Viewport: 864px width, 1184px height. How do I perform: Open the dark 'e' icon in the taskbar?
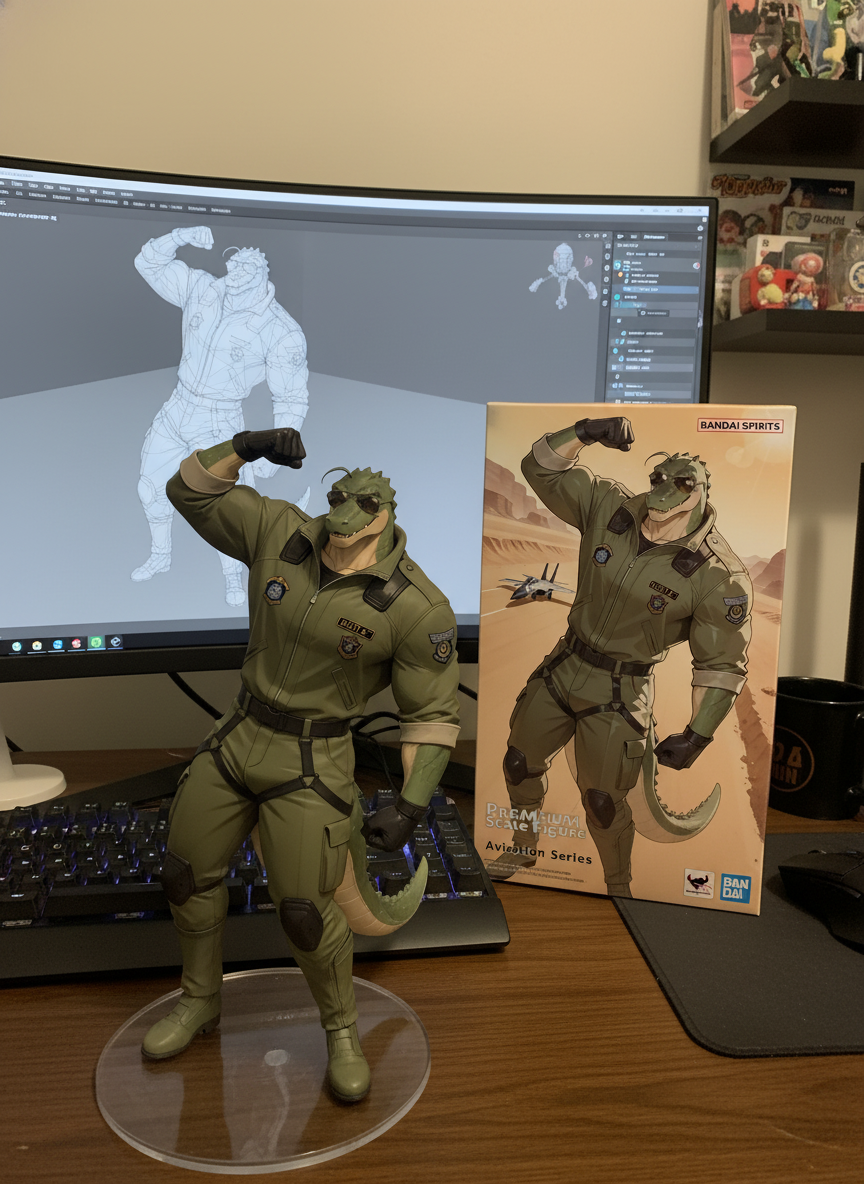pyautogui.click(x=116, y=642)
